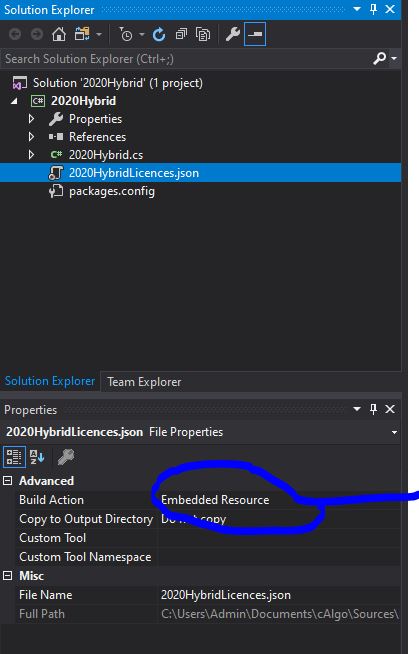Select the Solution Explorer tab

tap(50, 381)
